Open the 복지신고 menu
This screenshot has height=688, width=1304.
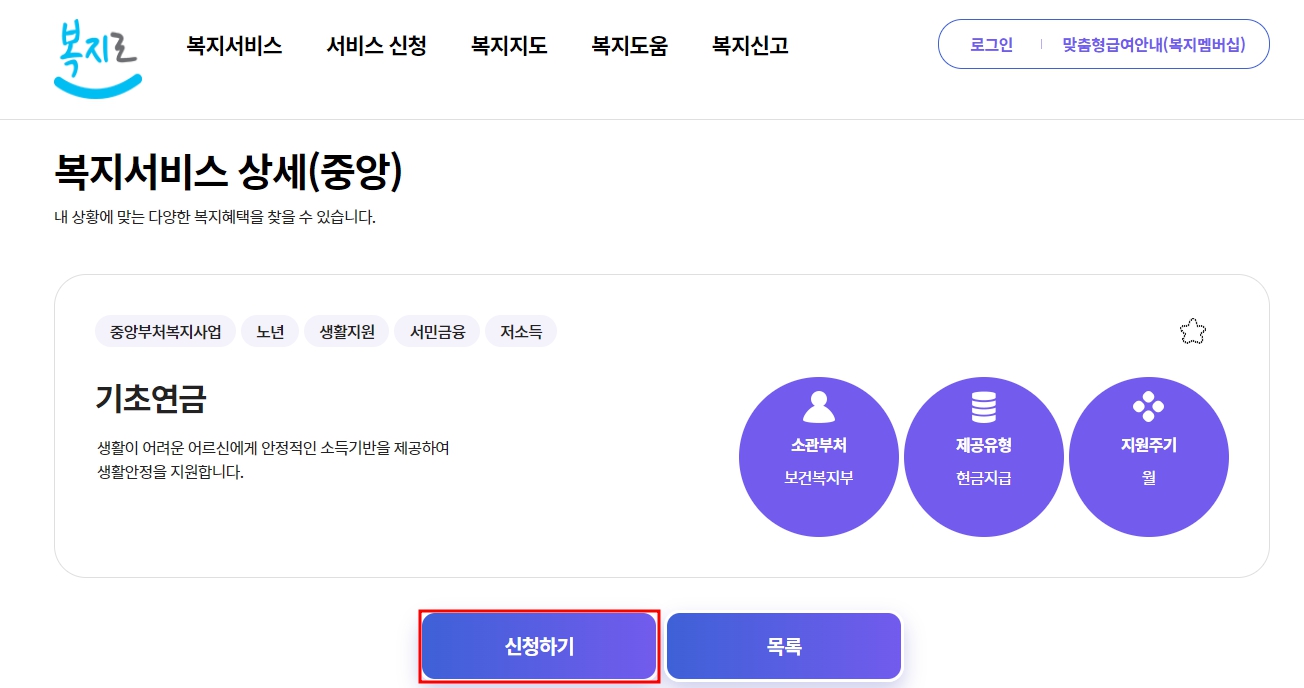click(x=749, y=45)
